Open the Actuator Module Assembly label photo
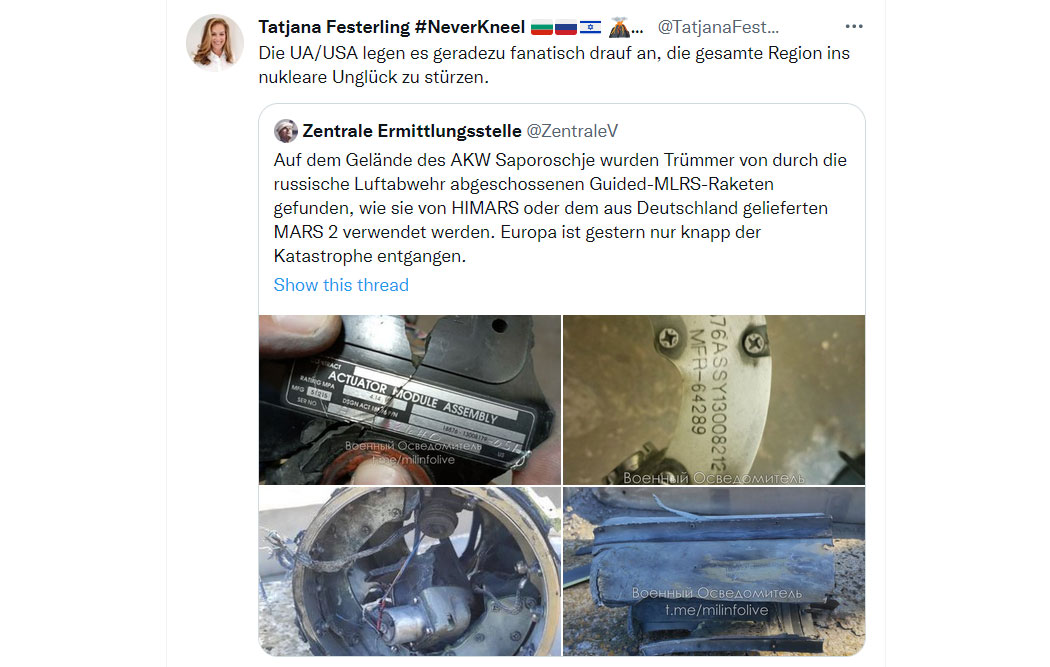Viewport: 1050px width, 667px height. 410,400
